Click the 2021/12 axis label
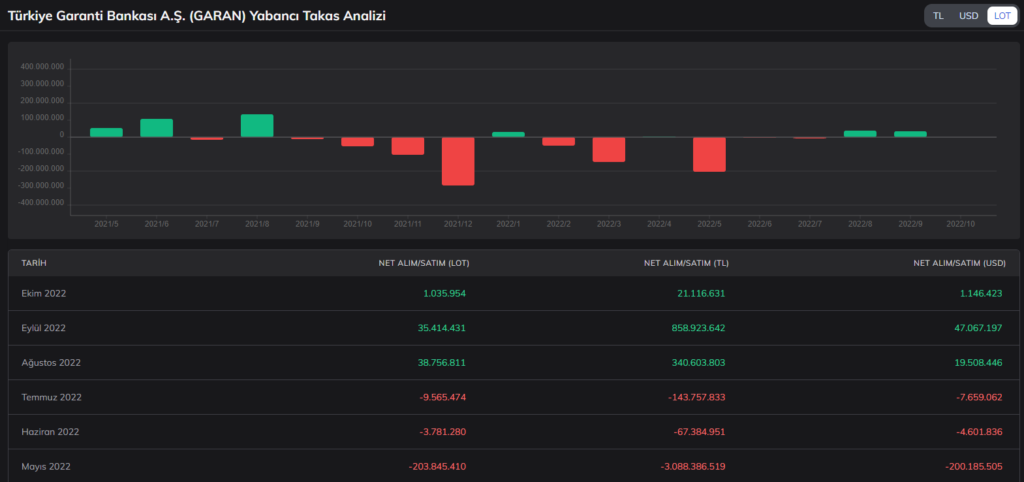 (x=458, y=223)
